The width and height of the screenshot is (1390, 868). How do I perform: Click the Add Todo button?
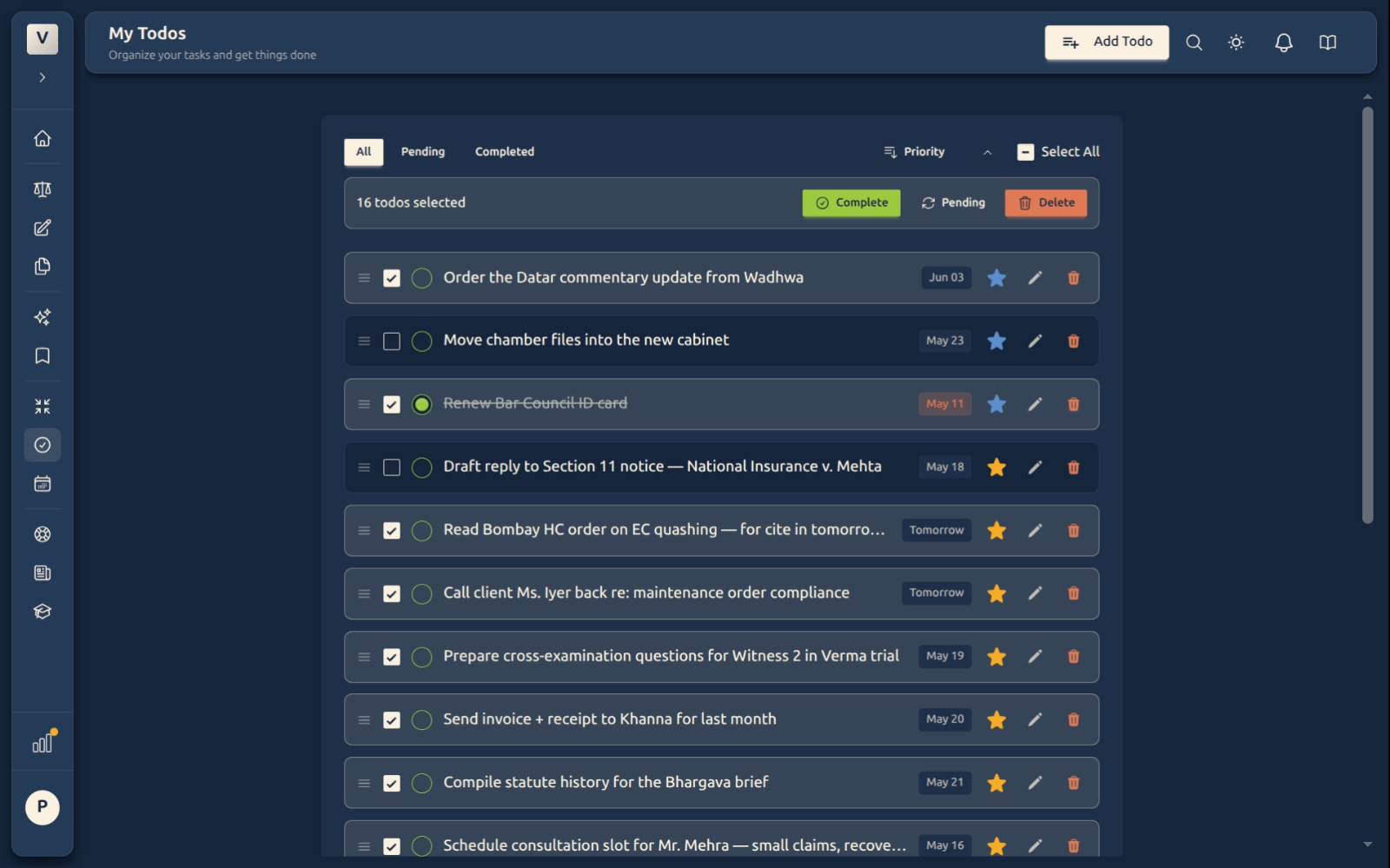point(1106,42)
